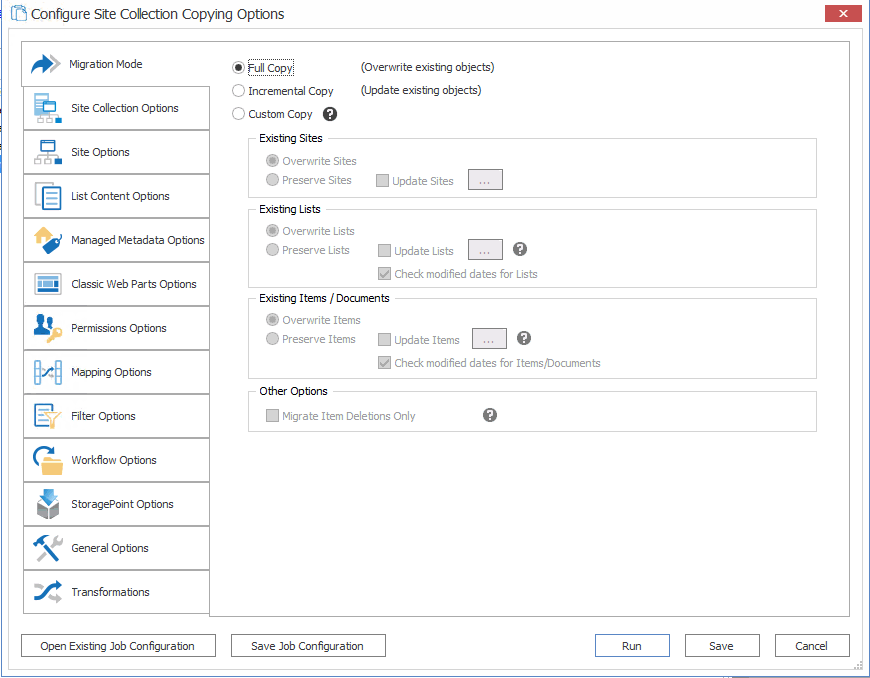
Task: Open Filter Options using its filter icon
Action: [x=46, y=415]
